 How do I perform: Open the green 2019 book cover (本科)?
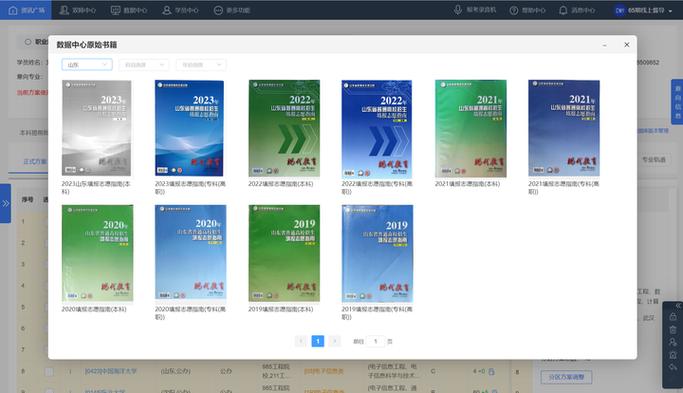coord(284,253)
